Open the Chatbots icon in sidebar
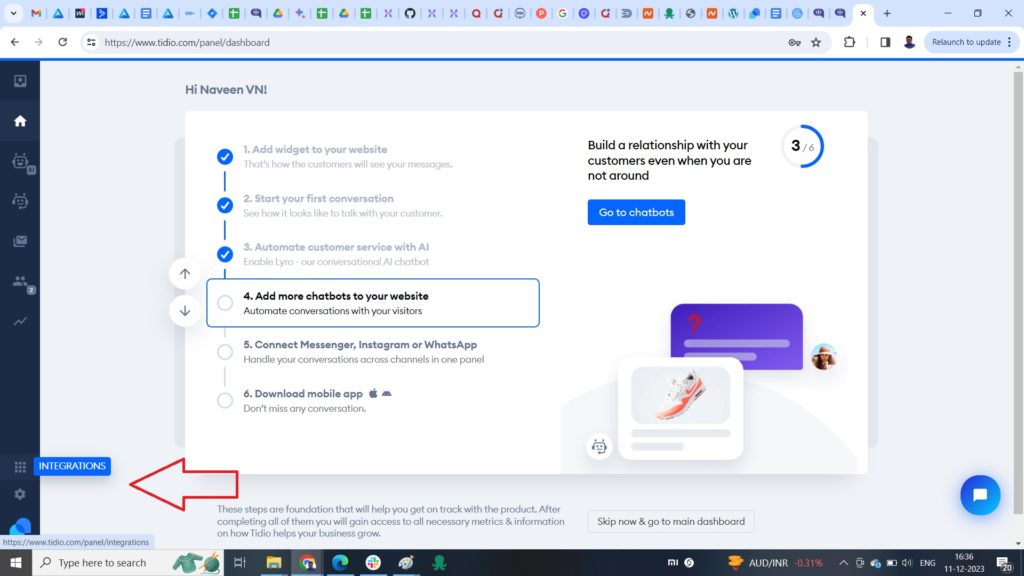The height and width of the screenshot is (576, 1024). point(20,201)
